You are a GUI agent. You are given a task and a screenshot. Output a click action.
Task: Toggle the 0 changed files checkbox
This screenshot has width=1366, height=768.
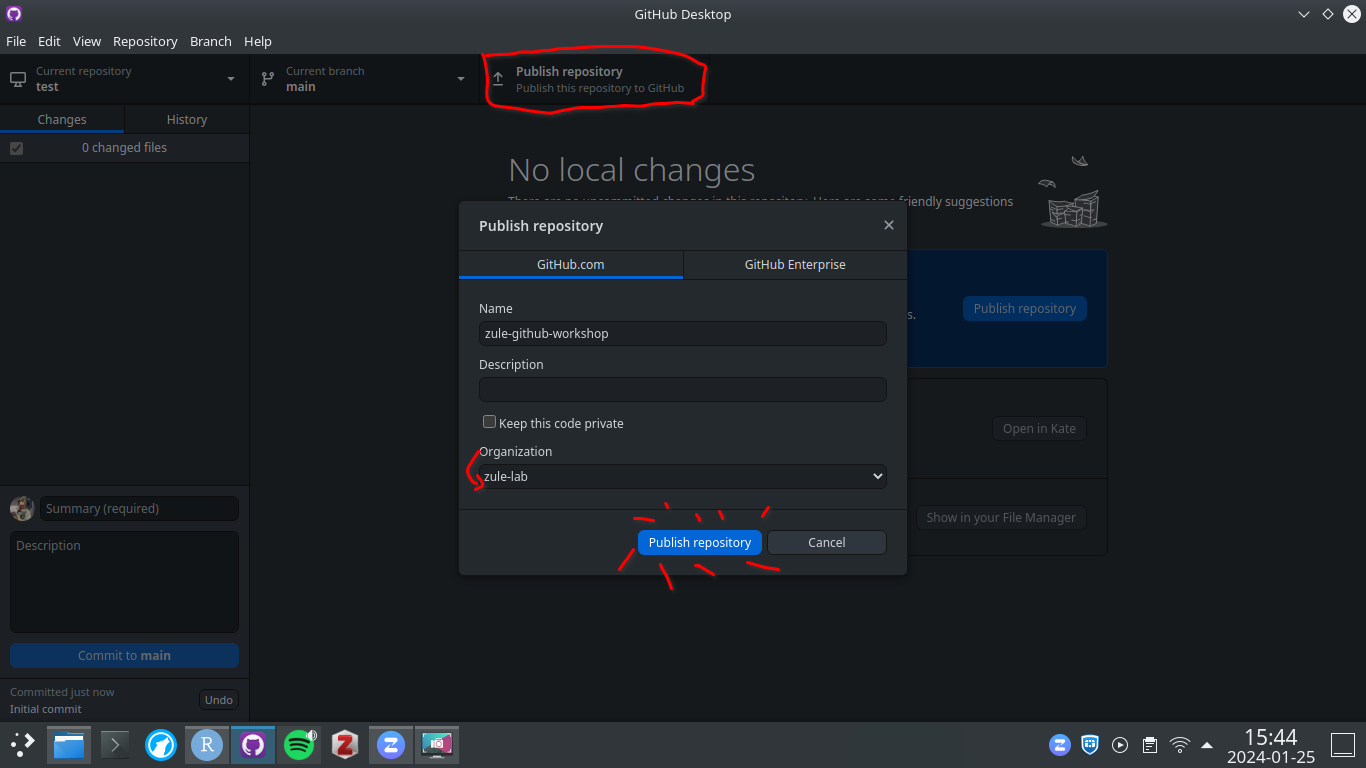coord(16,148)
